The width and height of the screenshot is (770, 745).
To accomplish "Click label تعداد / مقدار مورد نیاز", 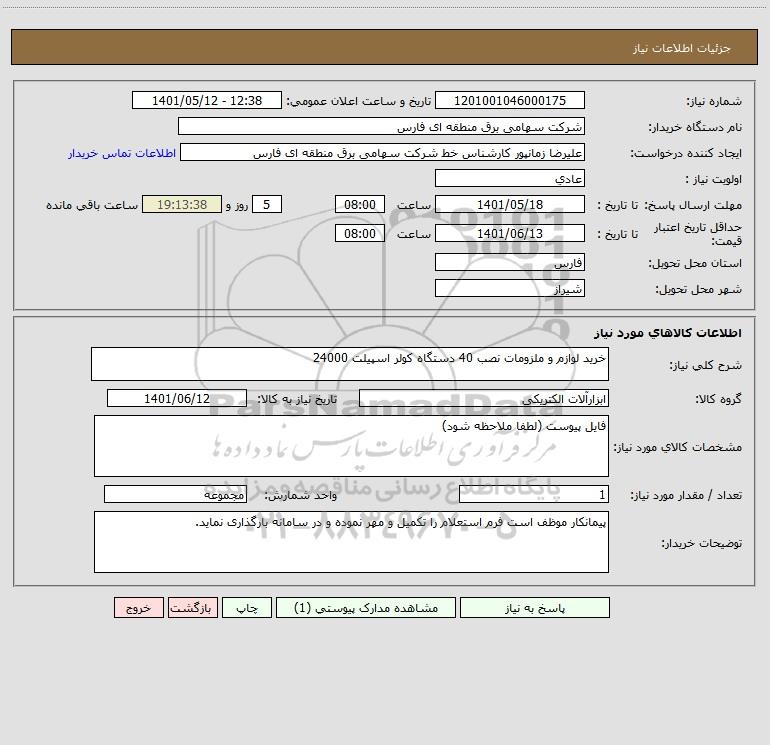I will 686,496.
